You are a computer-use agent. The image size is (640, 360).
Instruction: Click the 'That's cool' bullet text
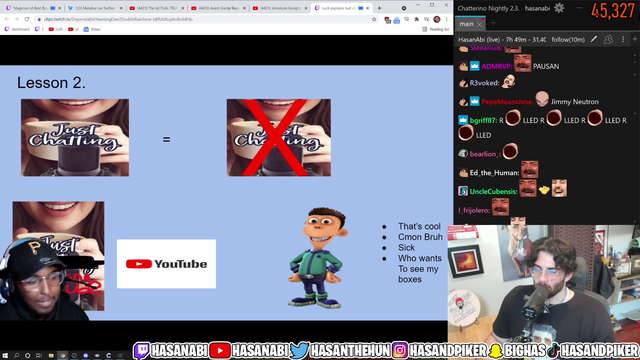pos(419,227)
